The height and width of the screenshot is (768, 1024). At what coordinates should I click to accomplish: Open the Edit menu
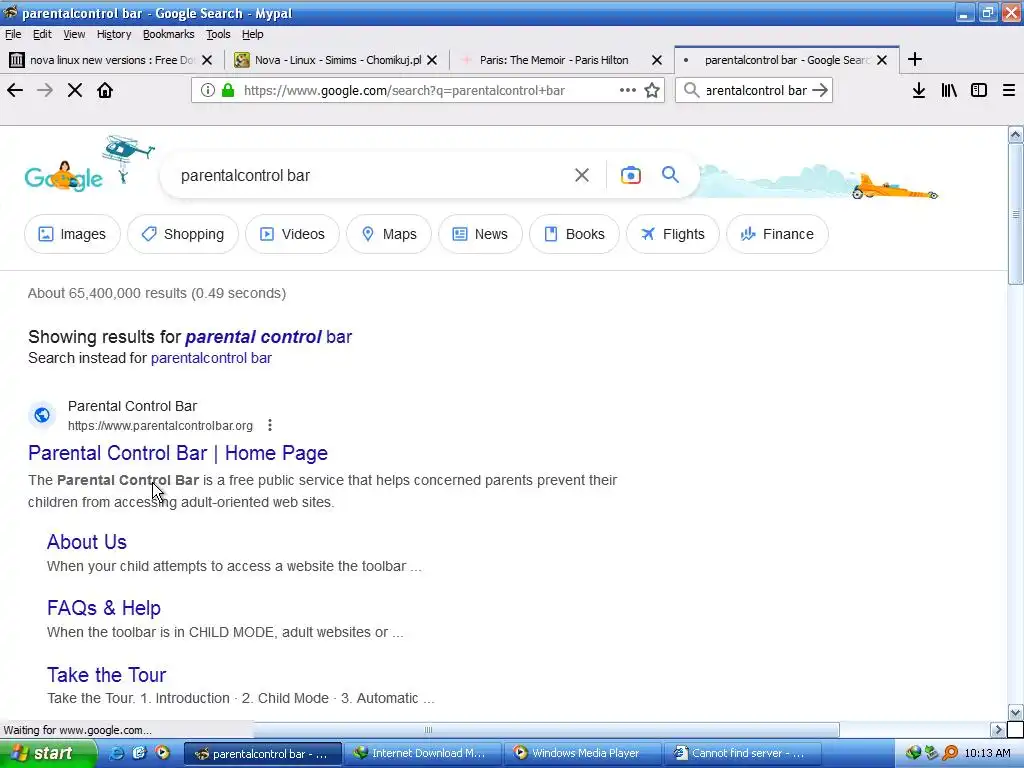[42, 34]
